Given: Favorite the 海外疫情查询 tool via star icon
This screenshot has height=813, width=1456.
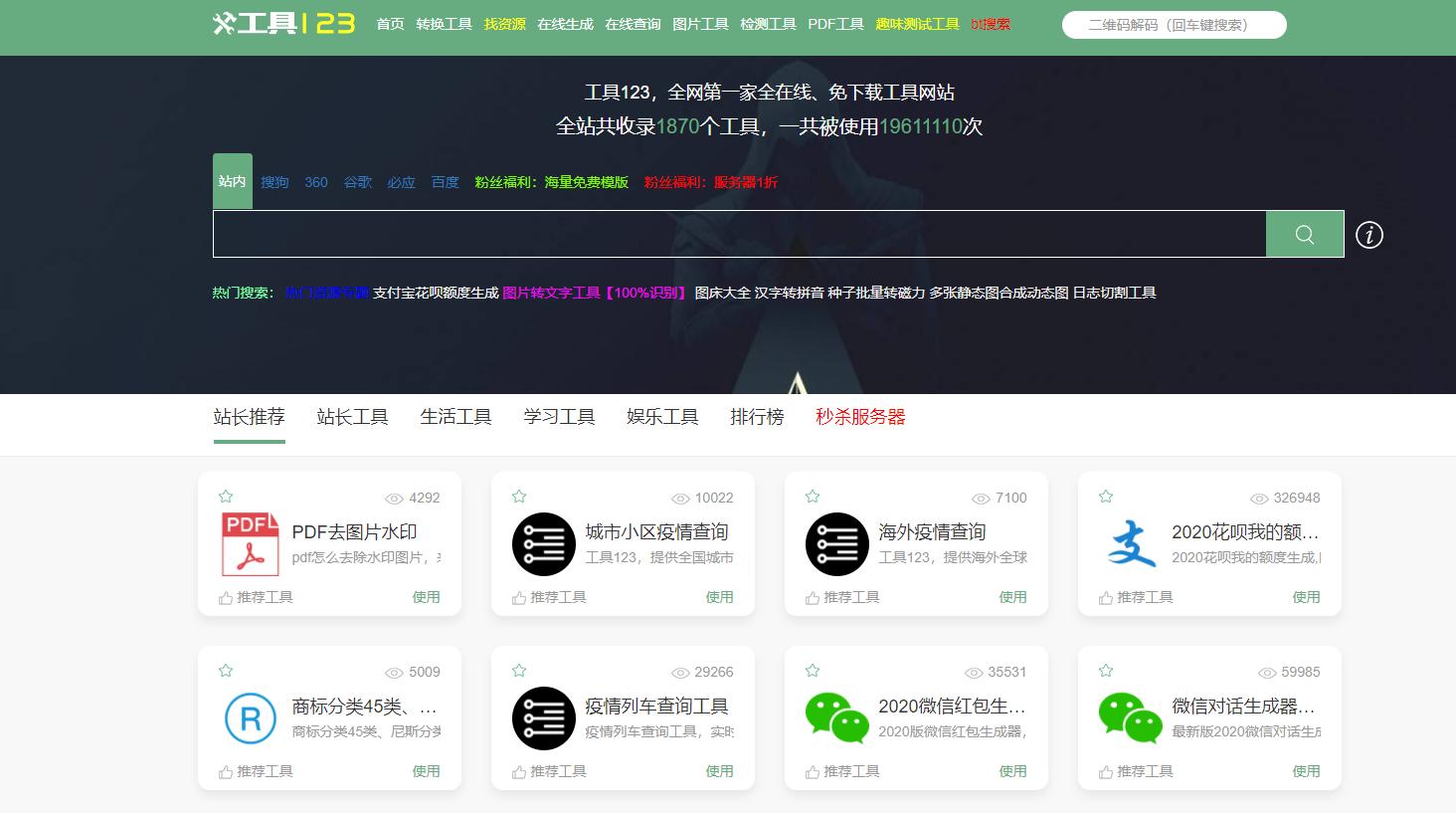Looking at the screenshot, I should [x=813, y=496].
